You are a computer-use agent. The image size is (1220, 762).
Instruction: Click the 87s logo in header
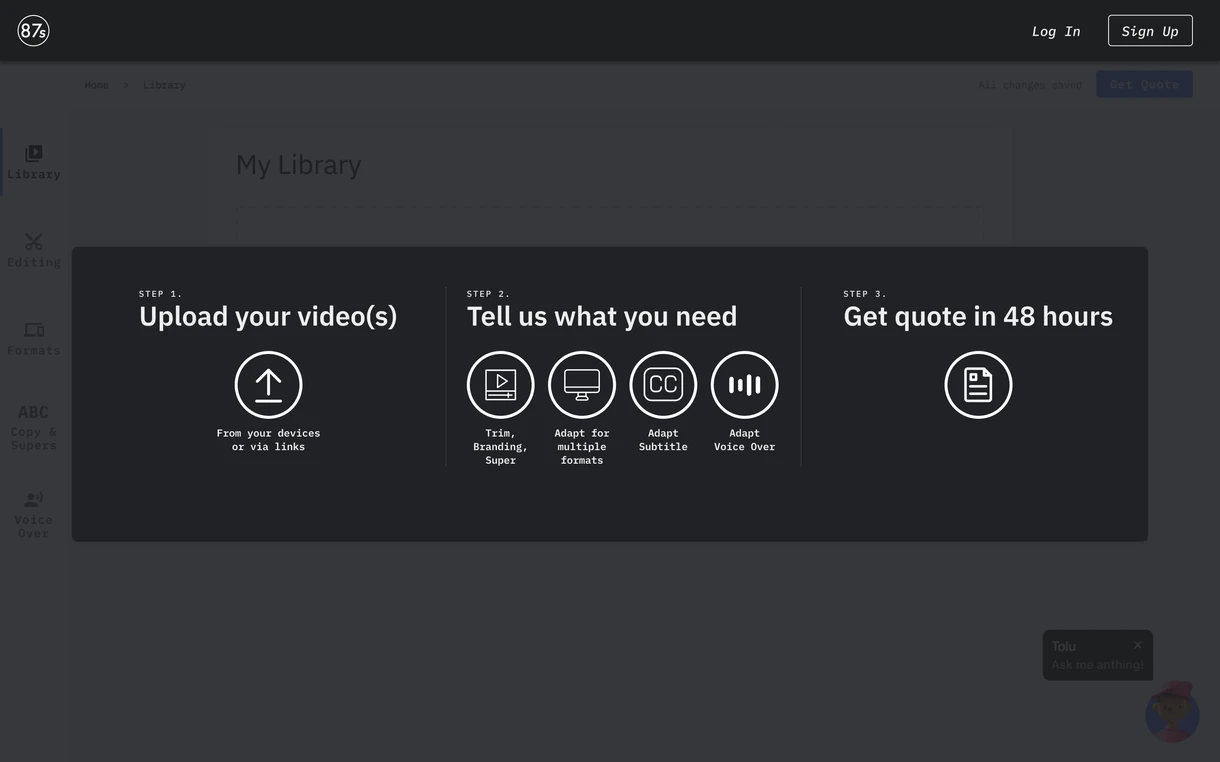pyautogui.click(x=33, y=31)
